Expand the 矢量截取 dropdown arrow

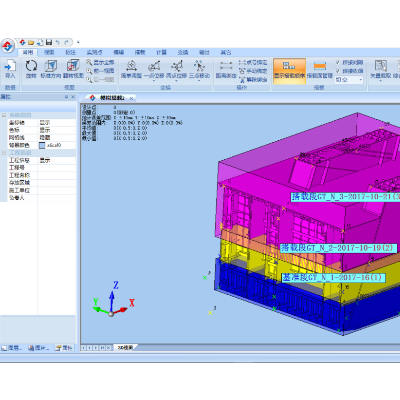click(380, 81)
